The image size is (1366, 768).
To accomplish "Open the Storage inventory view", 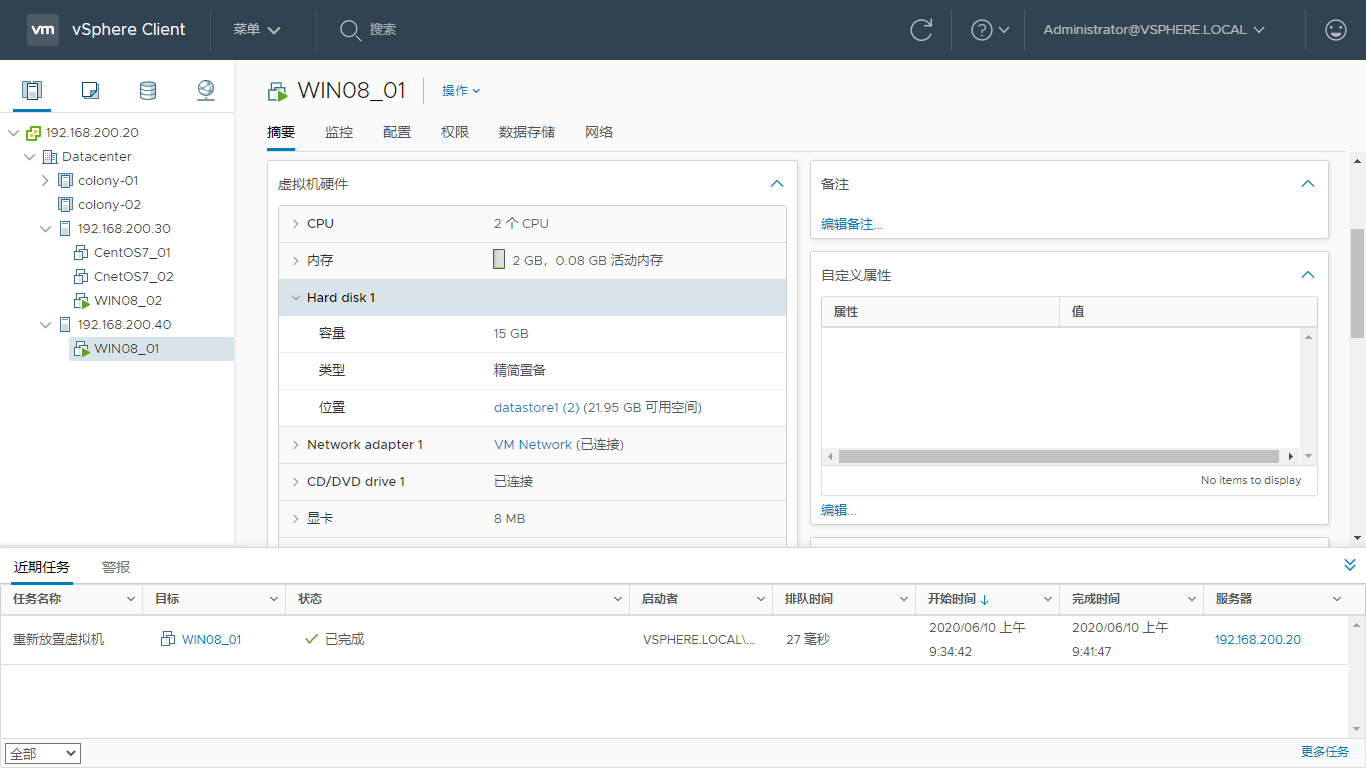I will [147, 90].
